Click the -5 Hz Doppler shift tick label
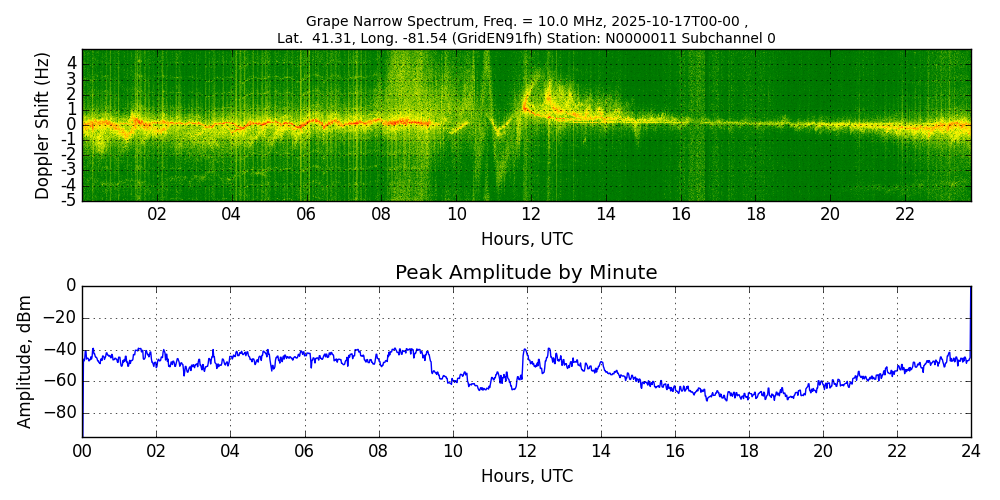Screen dimensions: 1000x500 (x=70, y=200)
